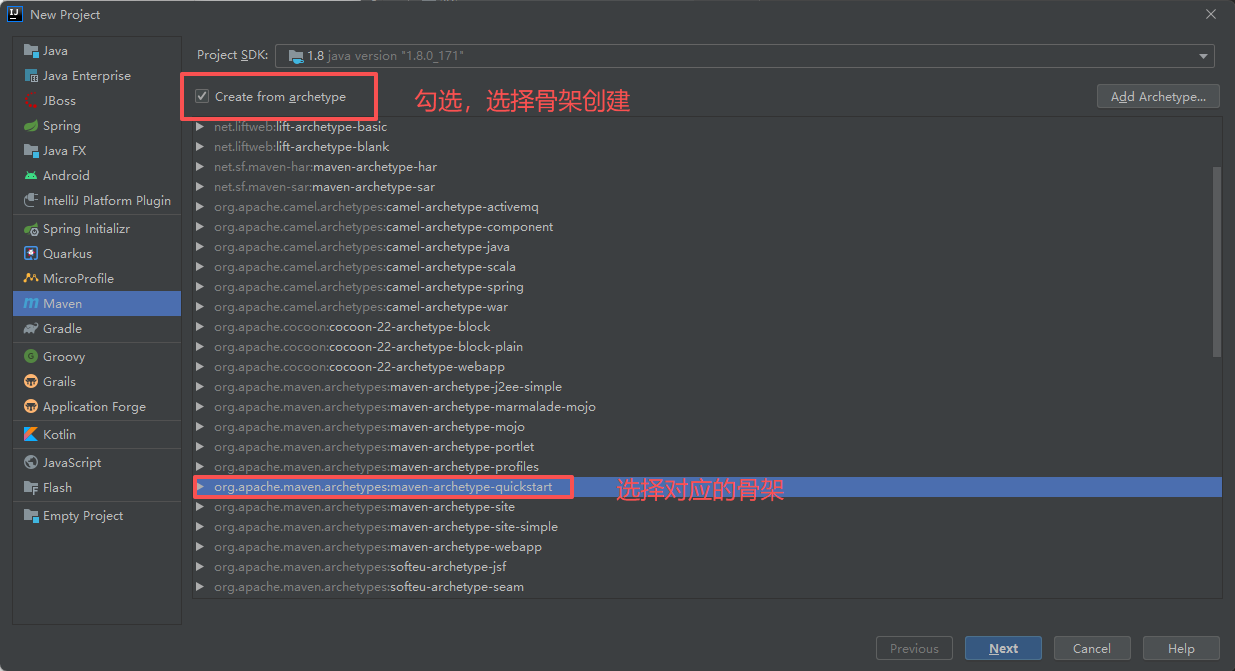This screenshot has width=1235, height=671.
Task: Expand camel-archetype-activemq node
Action: click(200, 207)
